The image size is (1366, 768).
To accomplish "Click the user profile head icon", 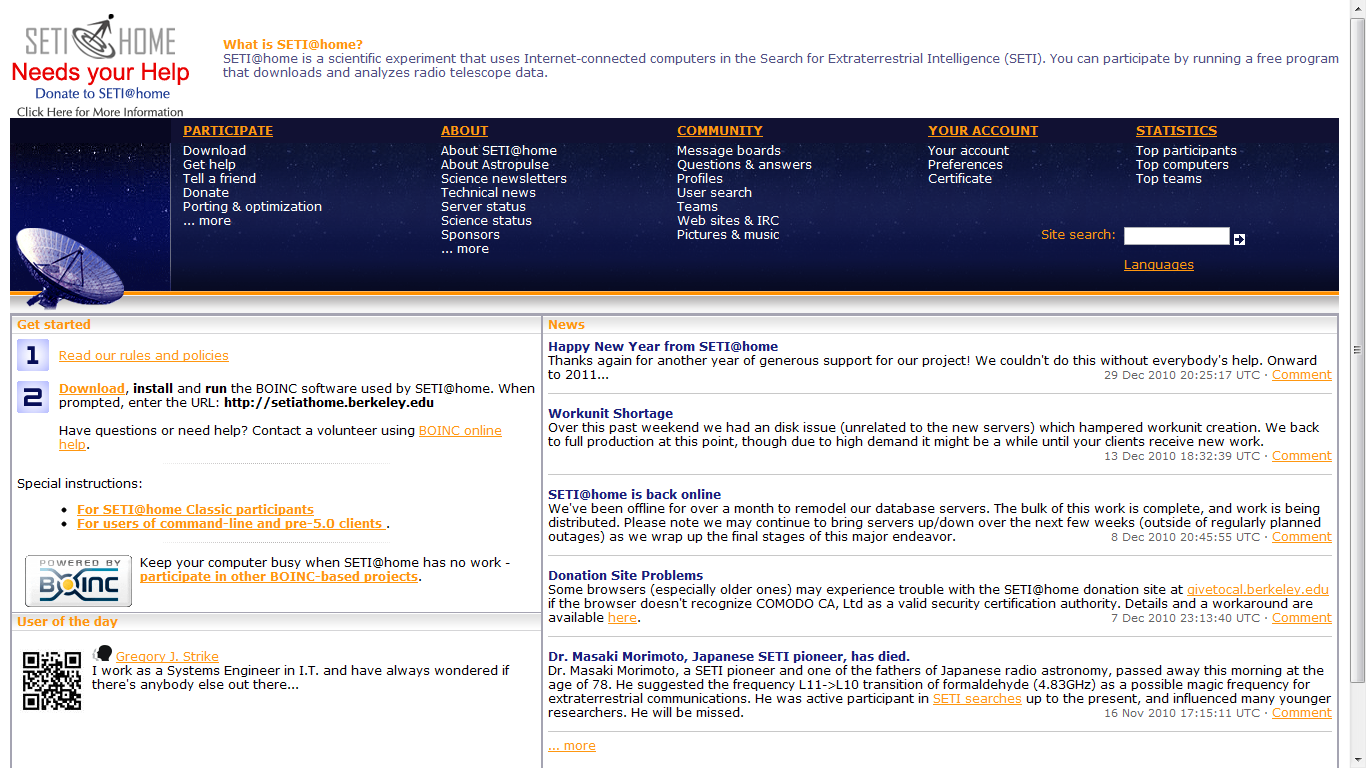I will click(x=103, y=654).
